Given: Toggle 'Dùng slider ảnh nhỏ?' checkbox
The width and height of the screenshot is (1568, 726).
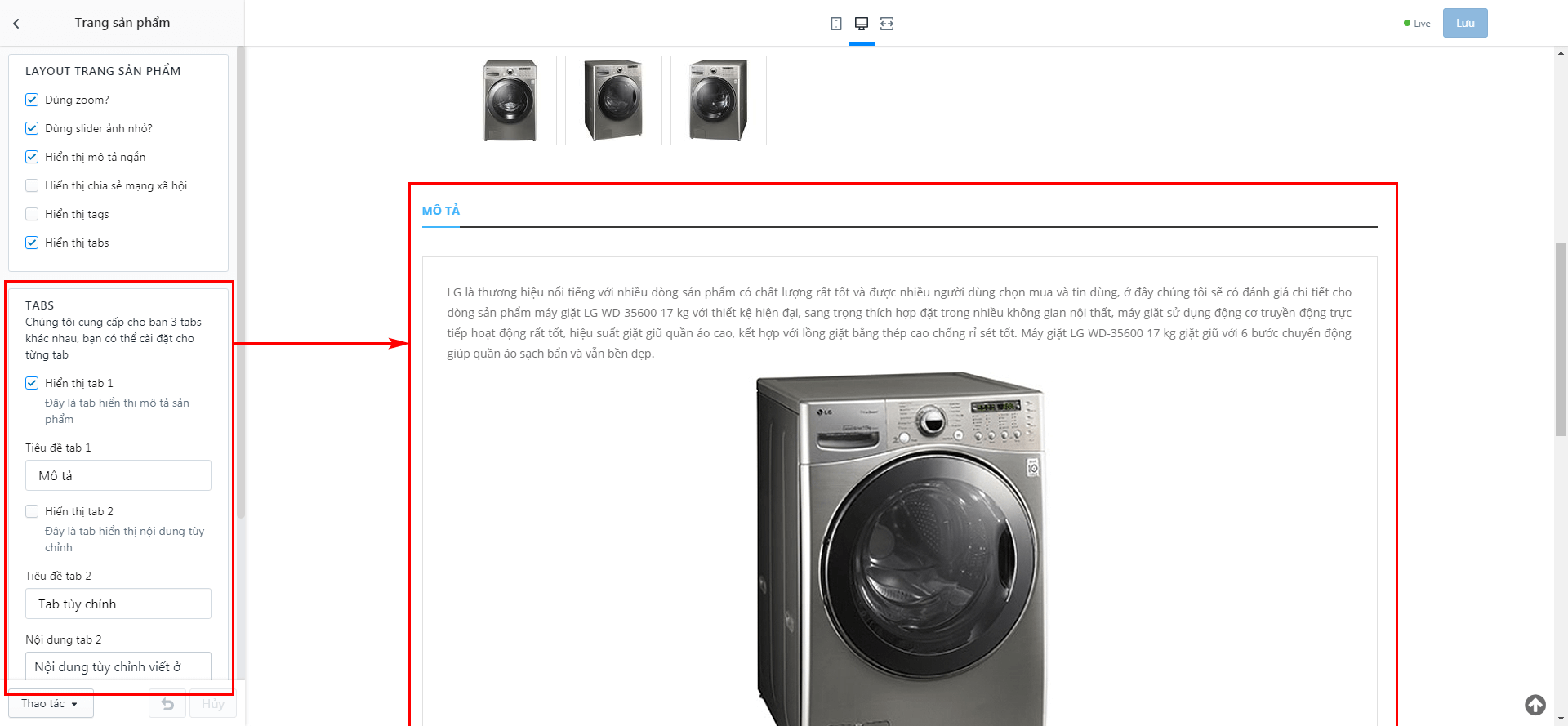Looking at the screenshot, I should tap(32, 128).
